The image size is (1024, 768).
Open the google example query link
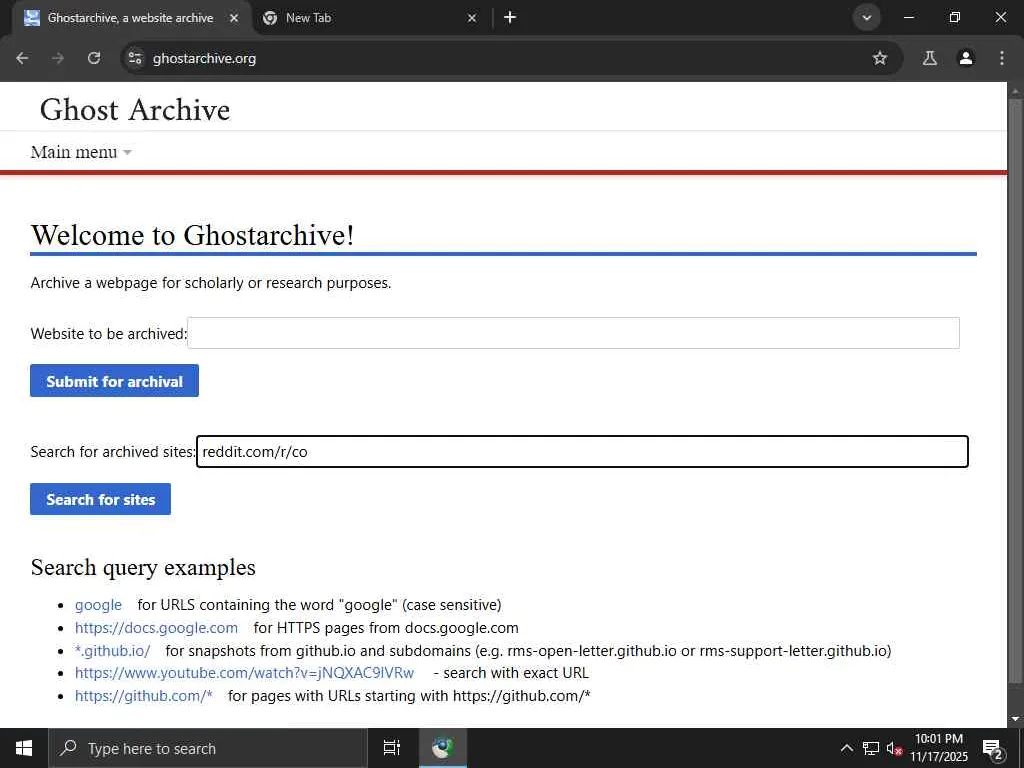tap(99, 605)
